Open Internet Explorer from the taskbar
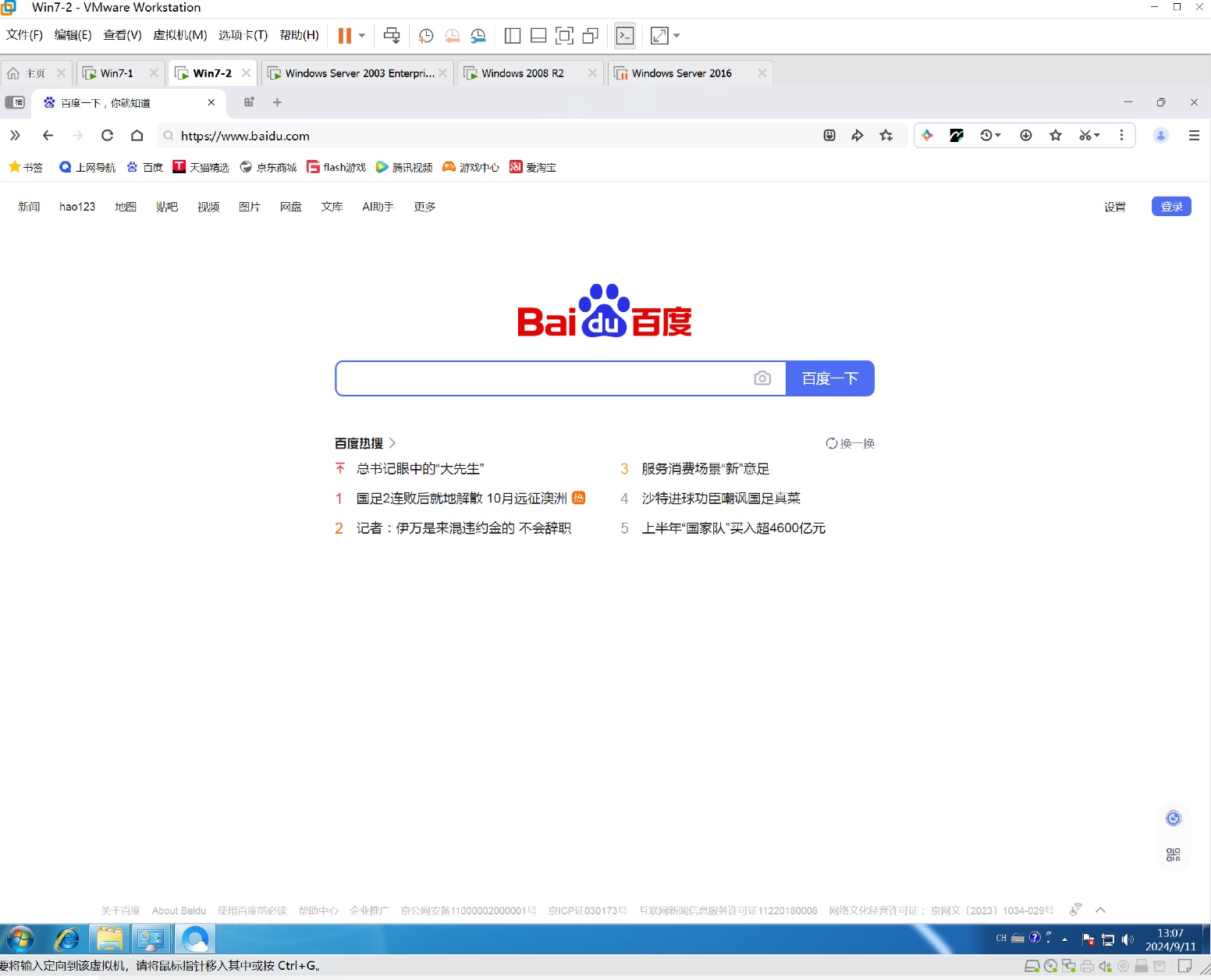The width and height of the screenshot is (1211, 980). pyautogui.click(x=66, y=939)
